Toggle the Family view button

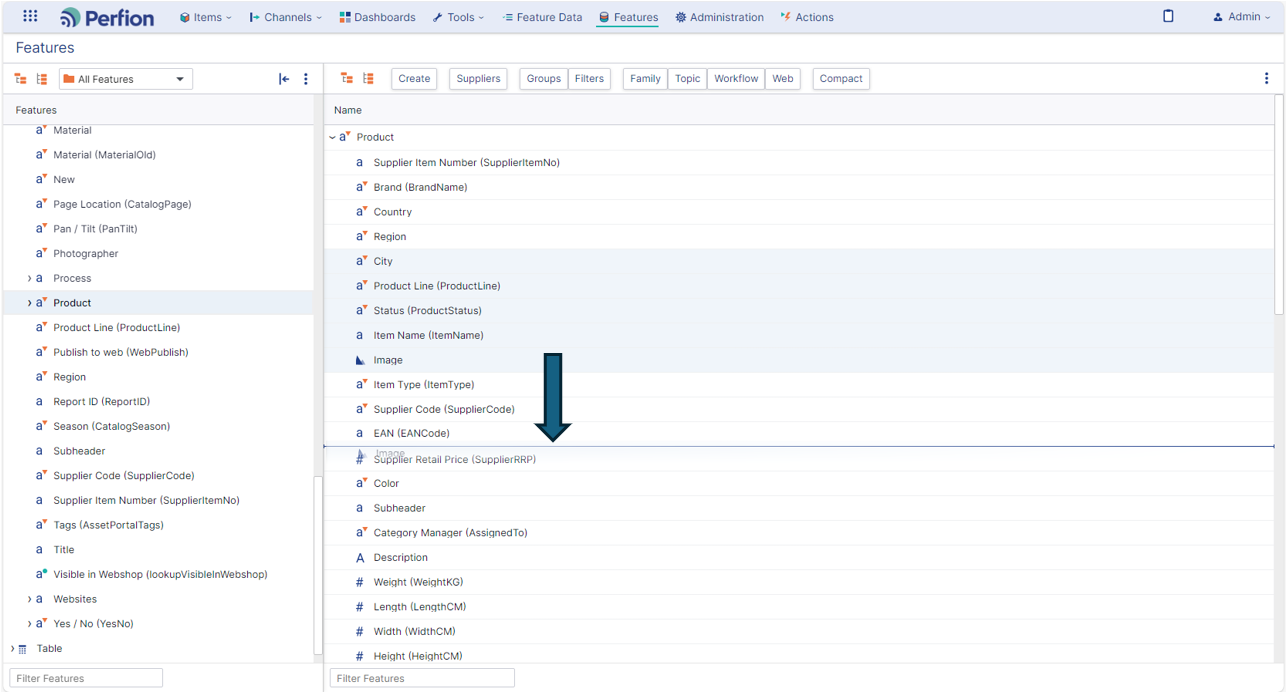(645, 79)
